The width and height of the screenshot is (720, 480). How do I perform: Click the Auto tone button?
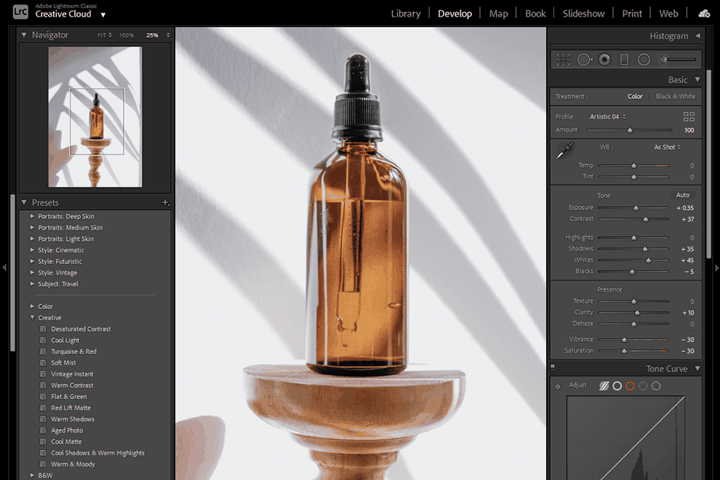click(682, 195)
